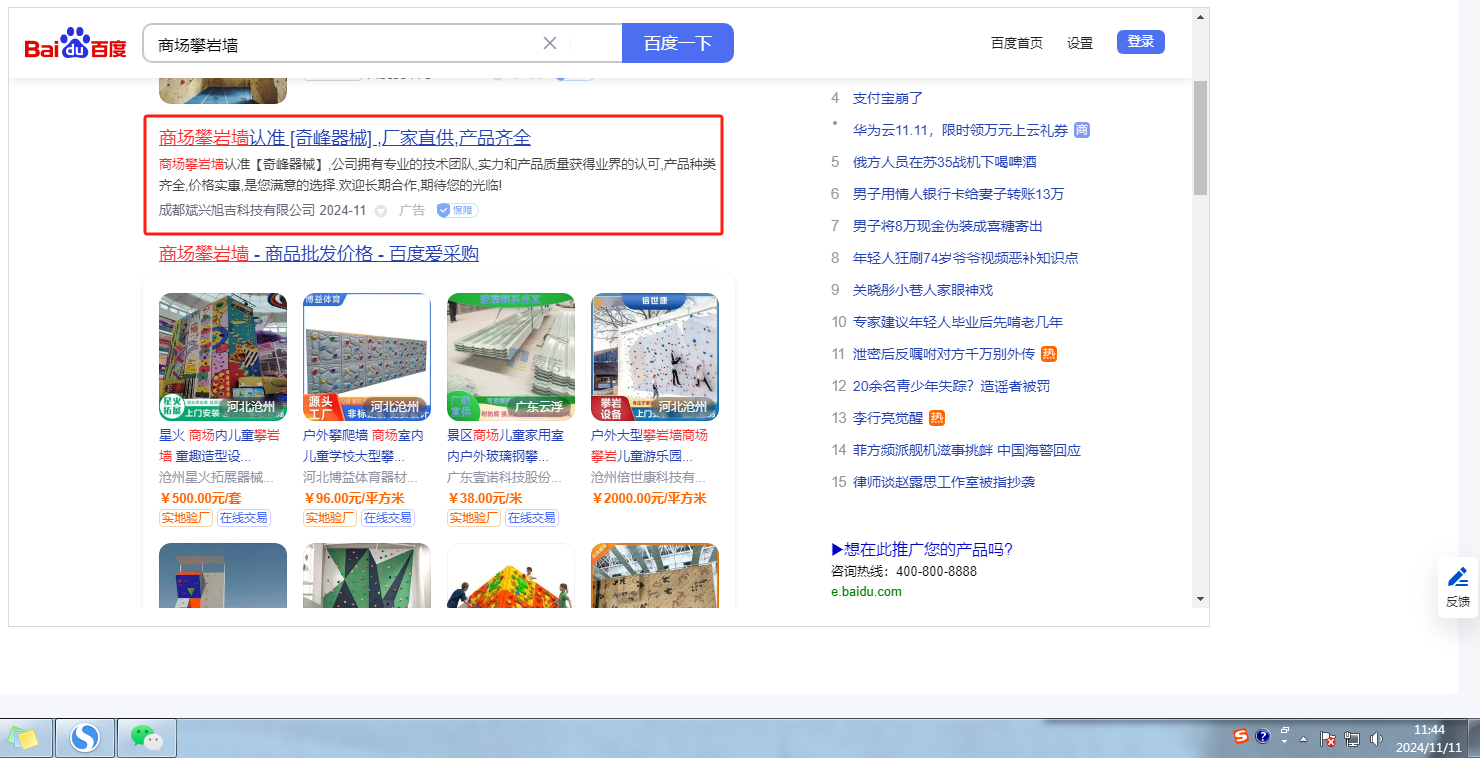
Task: Open the 博益体育 climbing wall product image
Action: [x=367, y=357]
